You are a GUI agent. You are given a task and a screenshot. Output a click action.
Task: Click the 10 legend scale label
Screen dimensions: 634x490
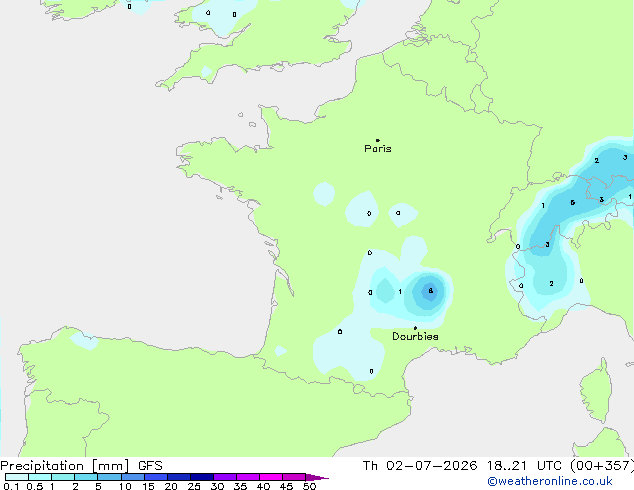[x=125, y=486]
